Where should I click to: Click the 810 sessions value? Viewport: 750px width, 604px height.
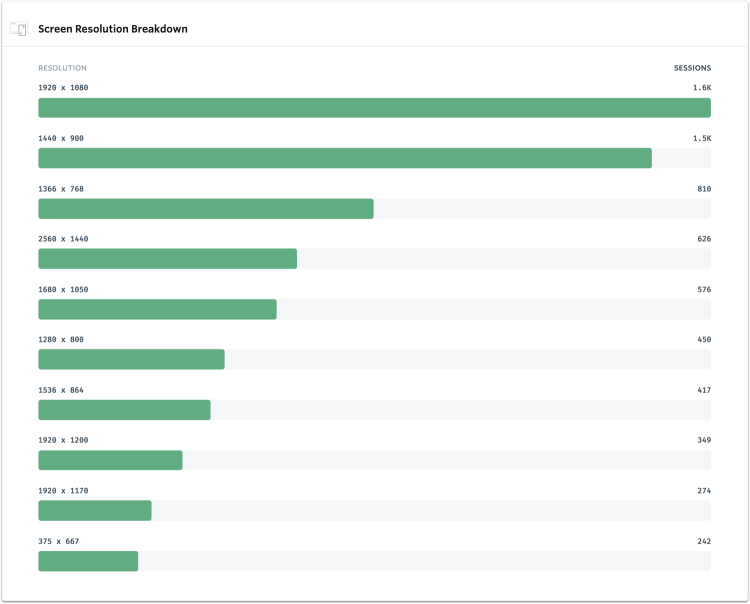pyautogui.click(x=704, y=189)
